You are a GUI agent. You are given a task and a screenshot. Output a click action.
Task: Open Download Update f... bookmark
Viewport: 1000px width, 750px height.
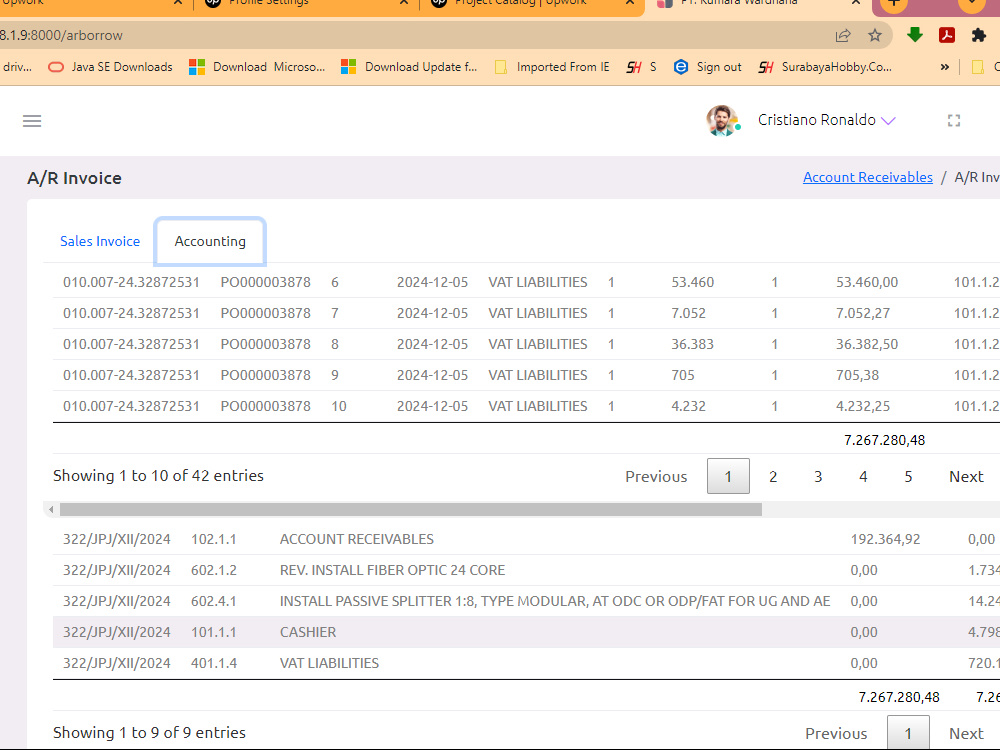coord(409,67)
